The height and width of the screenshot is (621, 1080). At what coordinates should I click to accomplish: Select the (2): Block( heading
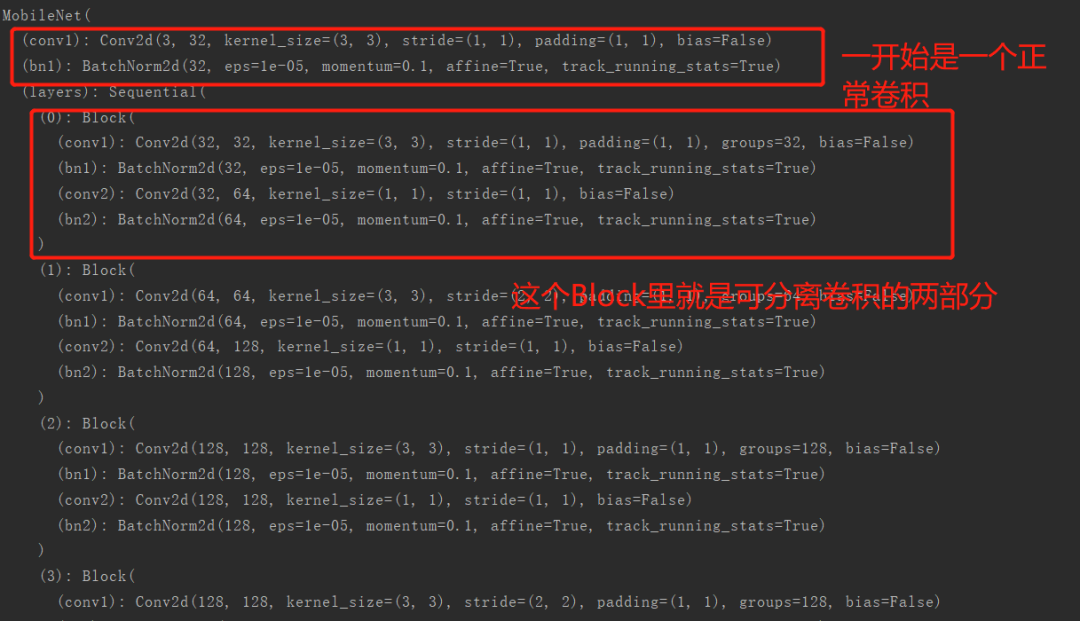[x=87, y=423]
